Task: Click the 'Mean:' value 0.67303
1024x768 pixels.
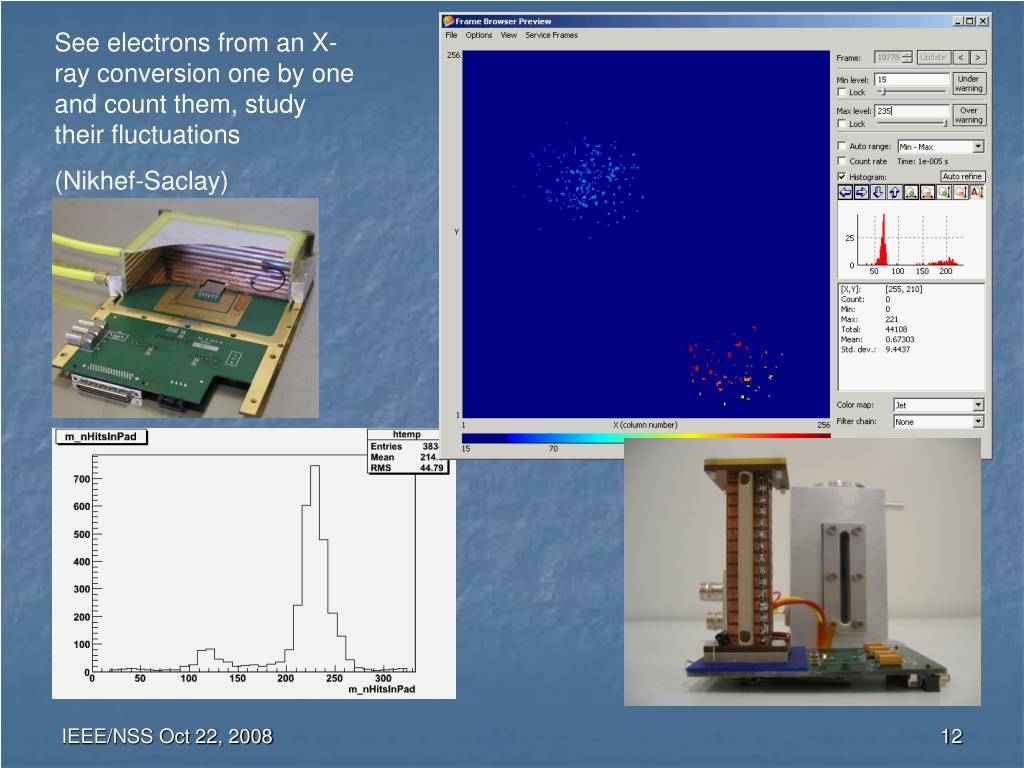Action: click(x=900, y=340)
